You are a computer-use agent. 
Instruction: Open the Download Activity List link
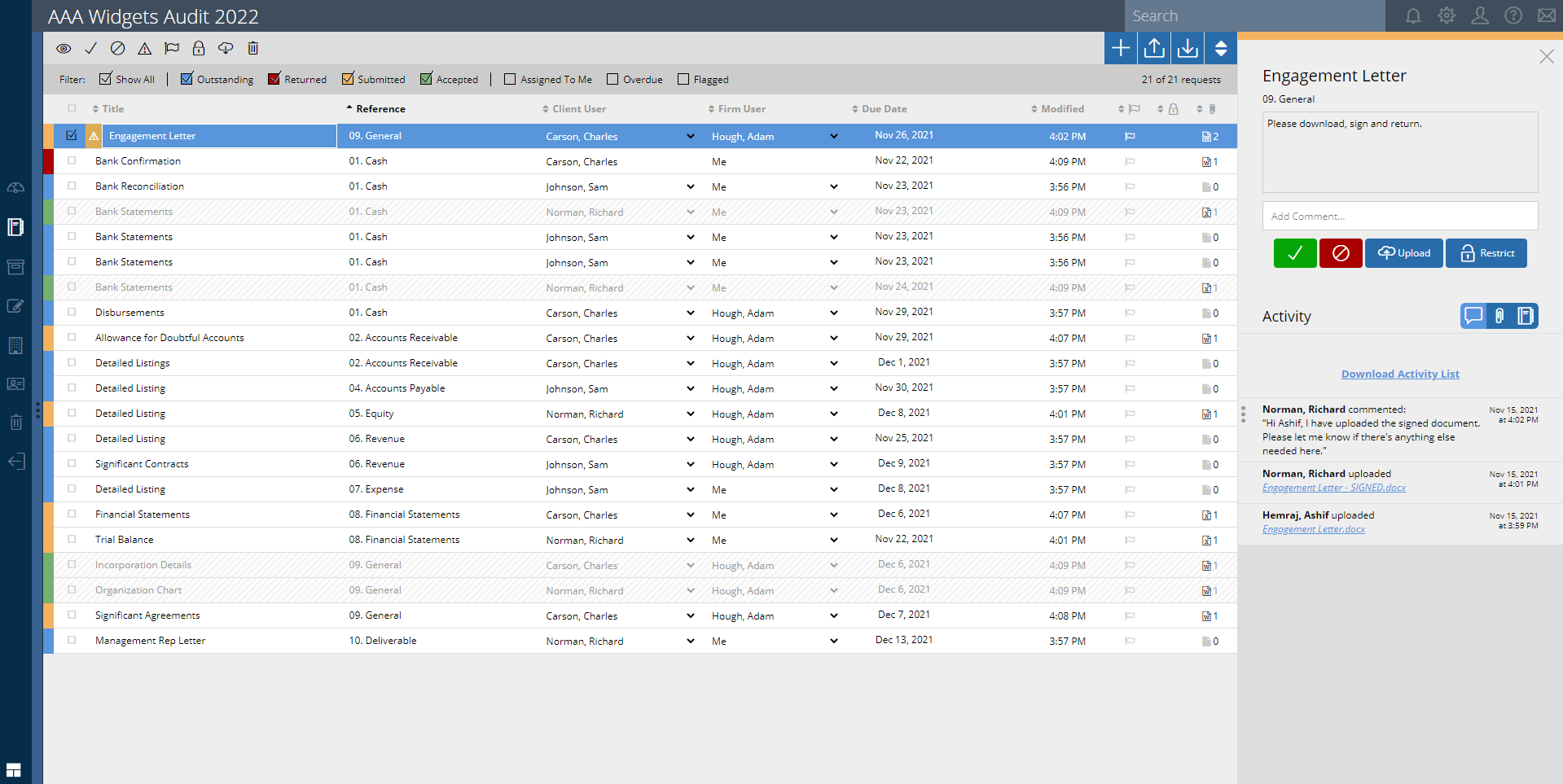pyautogui.click(x=1399, y=374)
